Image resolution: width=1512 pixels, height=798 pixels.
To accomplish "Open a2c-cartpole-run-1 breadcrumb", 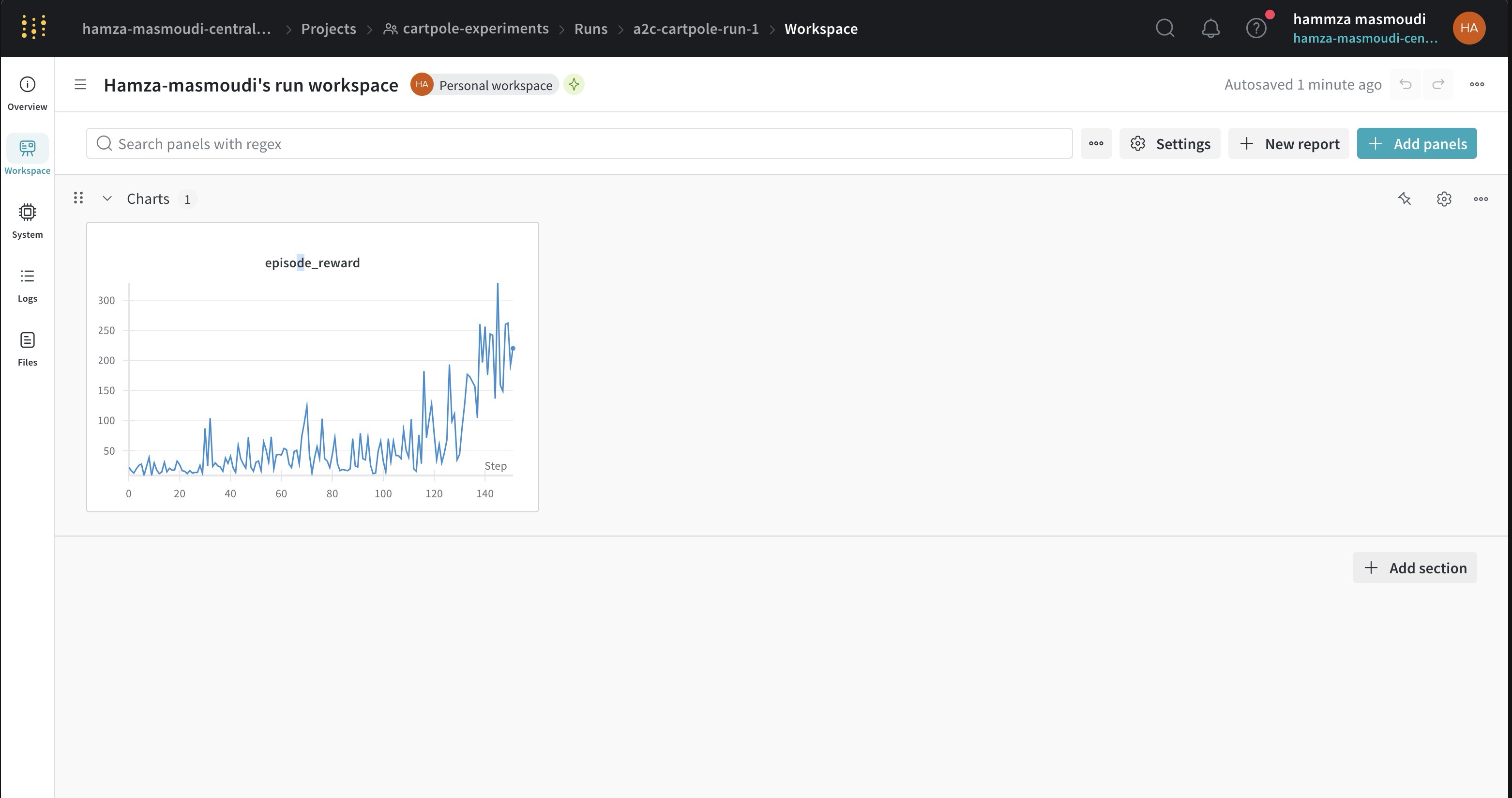I will coord(696,28).
